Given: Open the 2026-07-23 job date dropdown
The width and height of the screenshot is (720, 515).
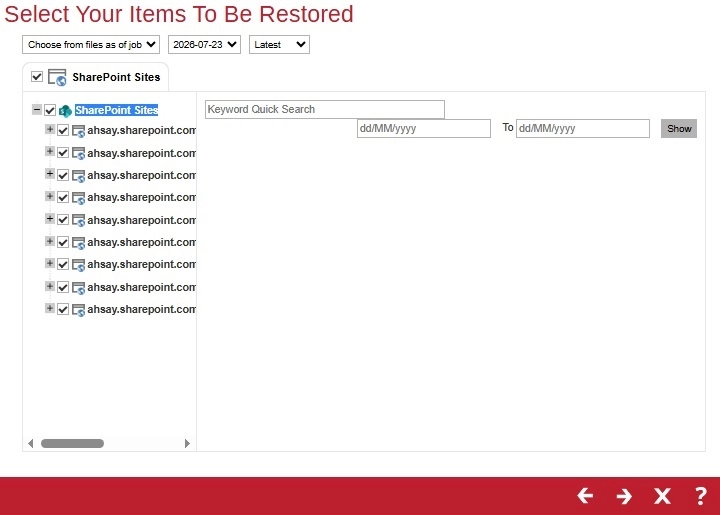Looking at the screenshot, I should click(x=204, y=45).
